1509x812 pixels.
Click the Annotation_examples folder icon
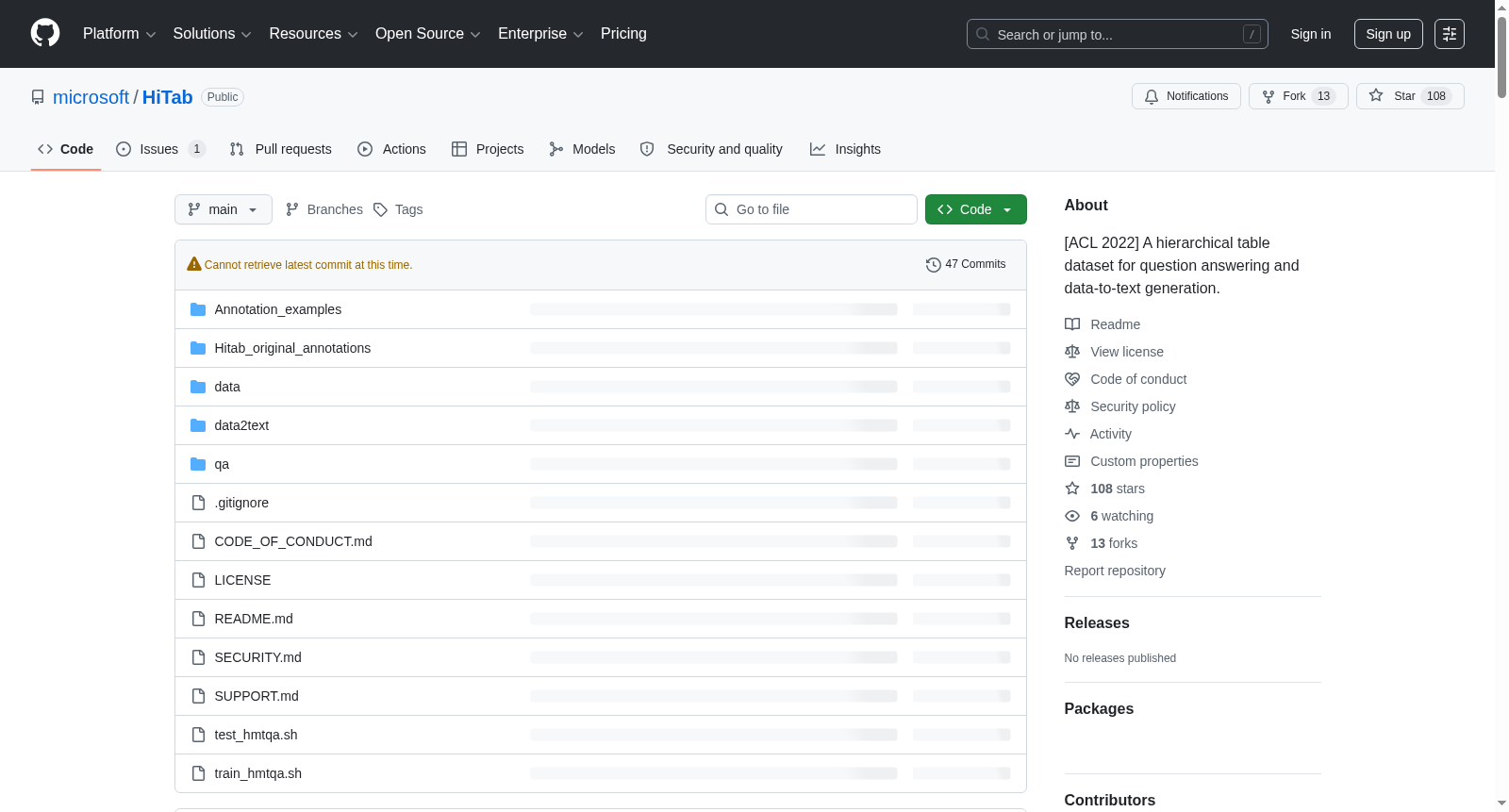(198, 309)
